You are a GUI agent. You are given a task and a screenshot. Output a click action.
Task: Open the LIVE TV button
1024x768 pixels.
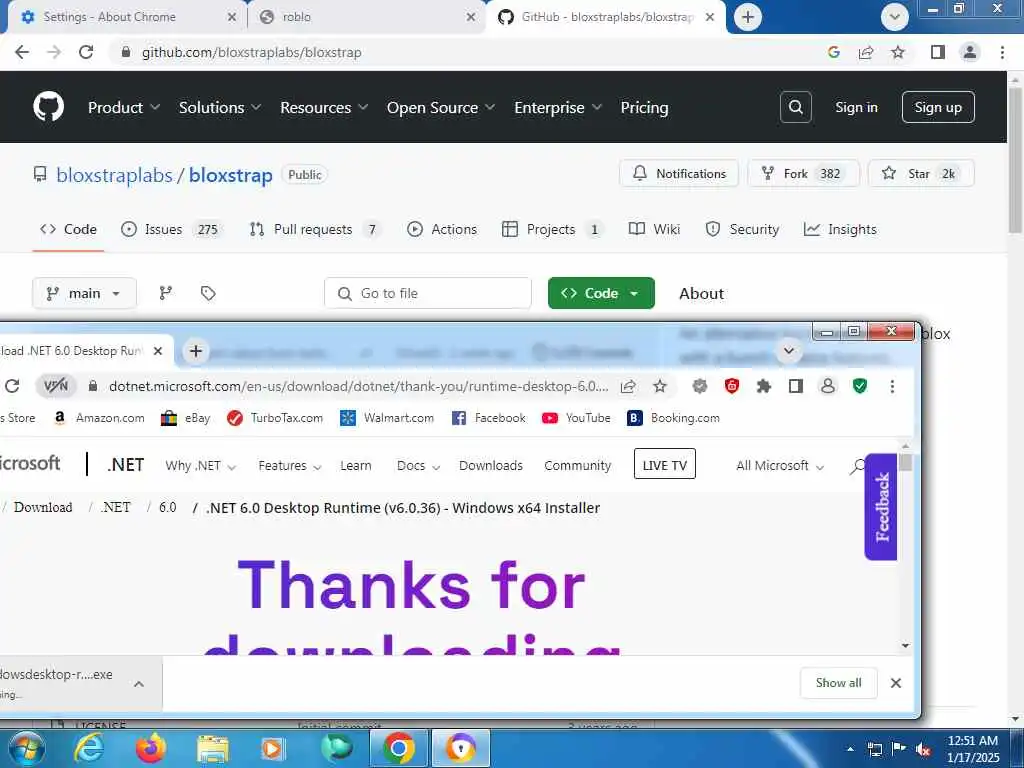(x=664, y=465)
